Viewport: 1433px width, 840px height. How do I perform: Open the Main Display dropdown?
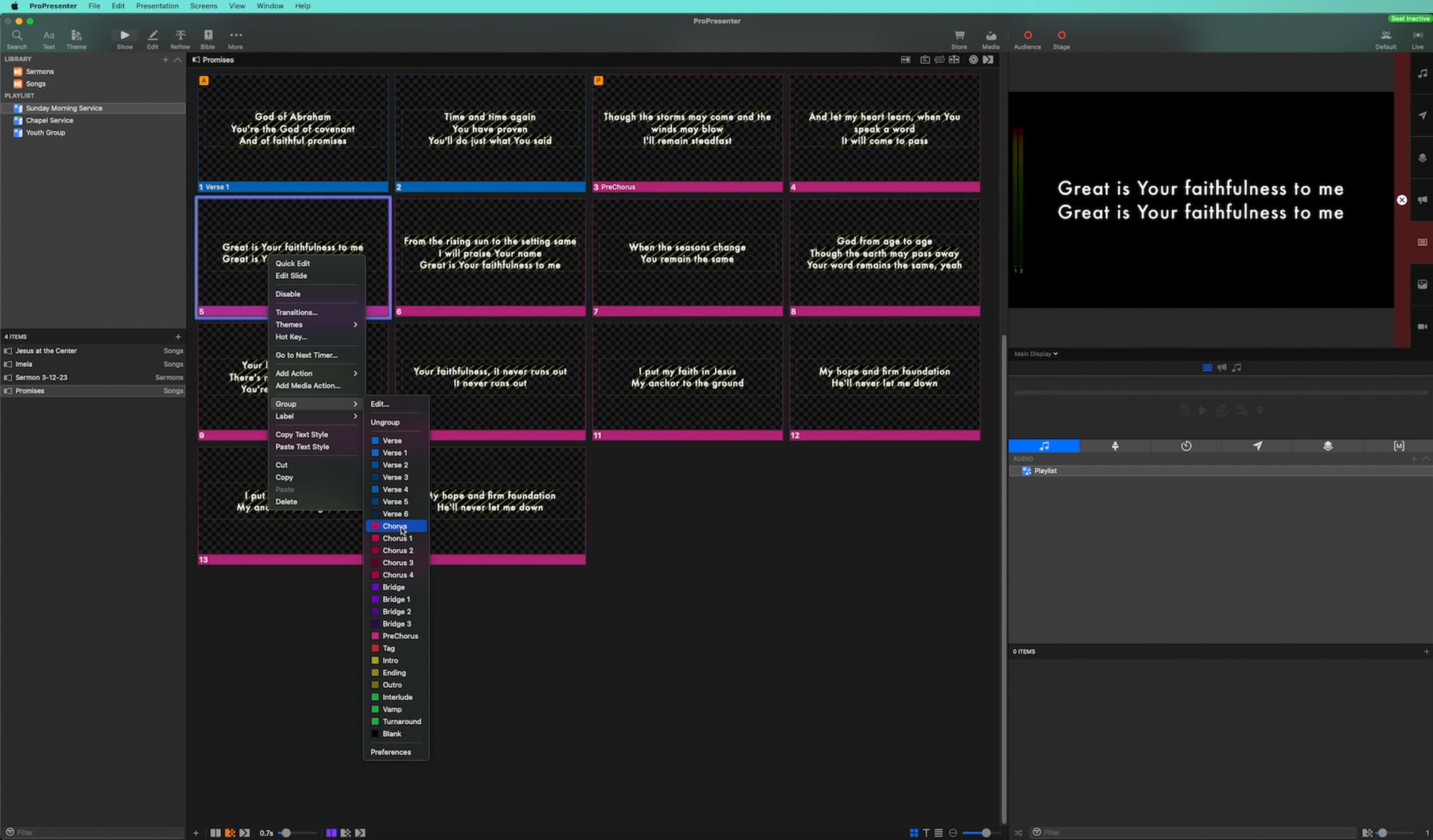1035,354
